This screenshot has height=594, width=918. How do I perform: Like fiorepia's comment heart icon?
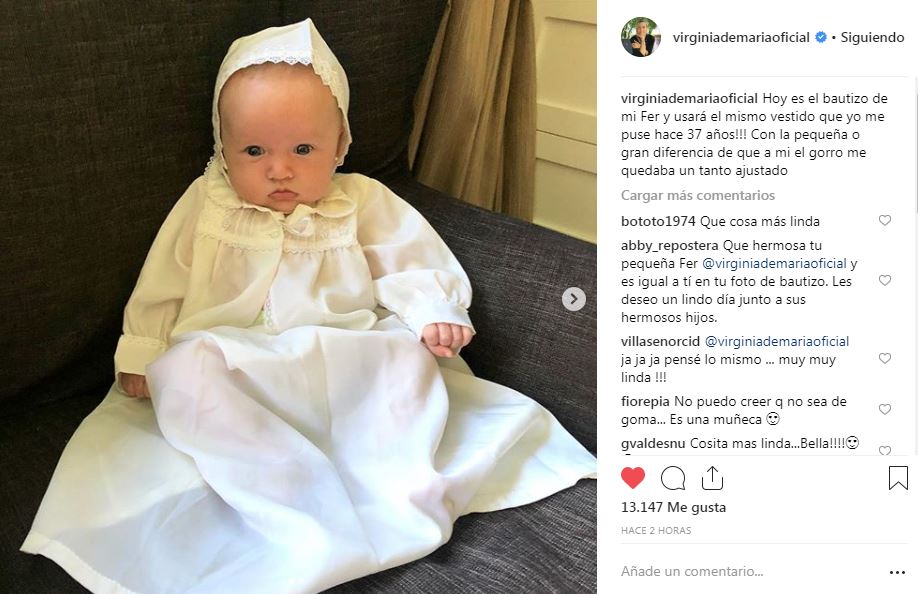tap(885, 409)
